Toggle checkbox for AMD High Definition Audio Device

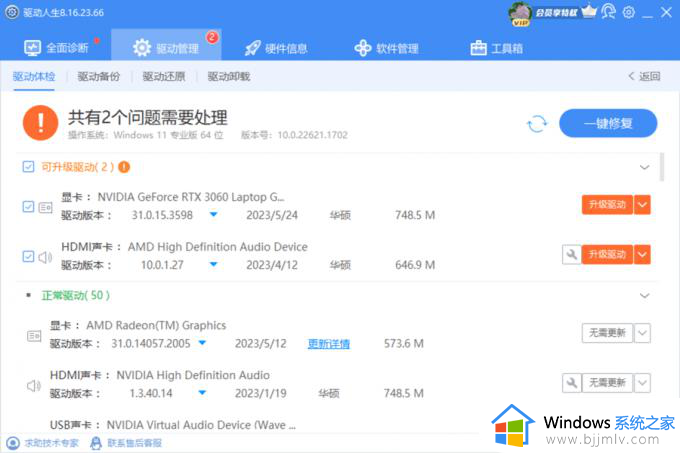(28, 256)
